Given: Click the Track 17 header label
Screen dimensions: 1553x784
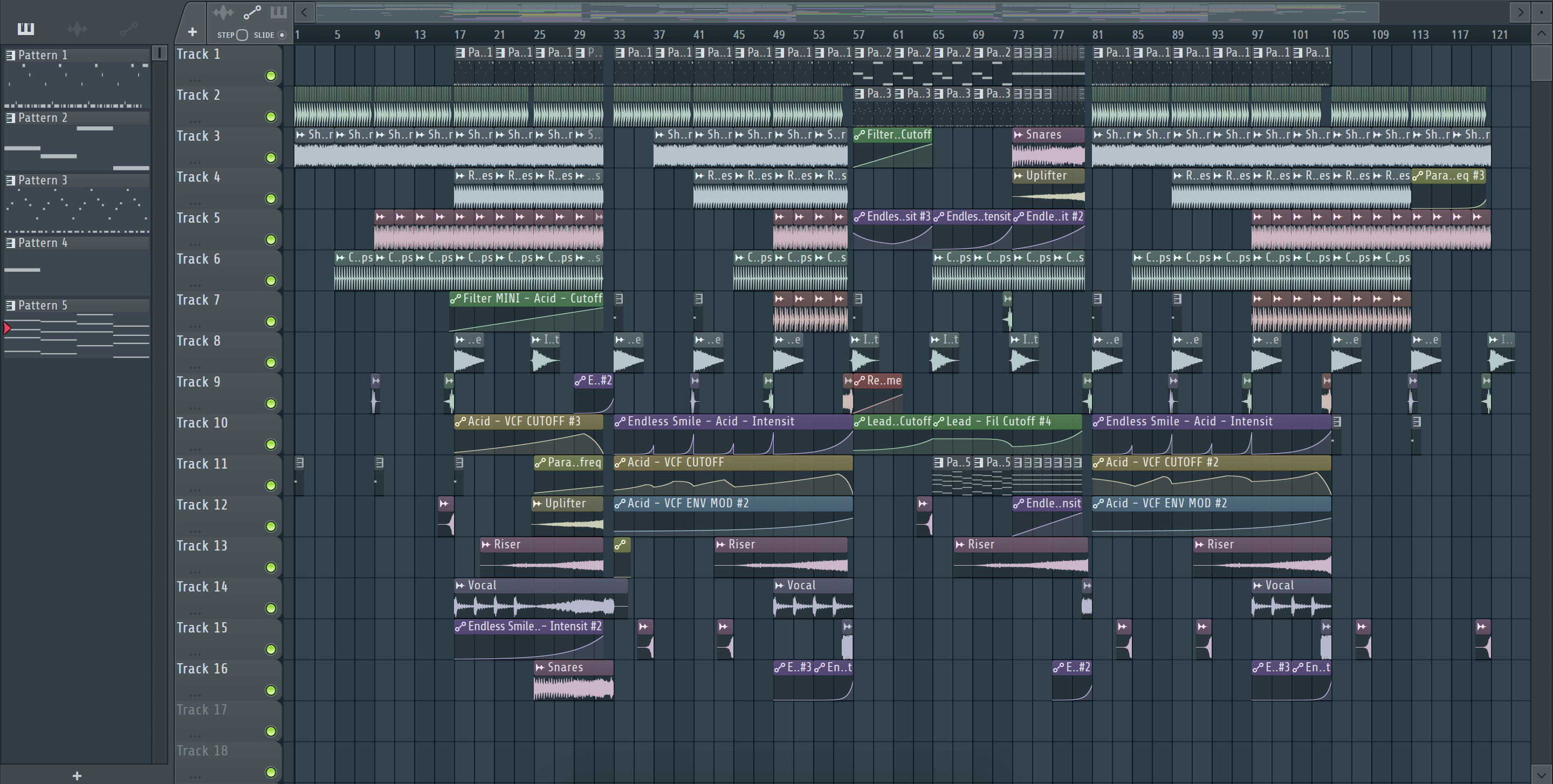Looking at the screenshot, I should coord(202,711).
